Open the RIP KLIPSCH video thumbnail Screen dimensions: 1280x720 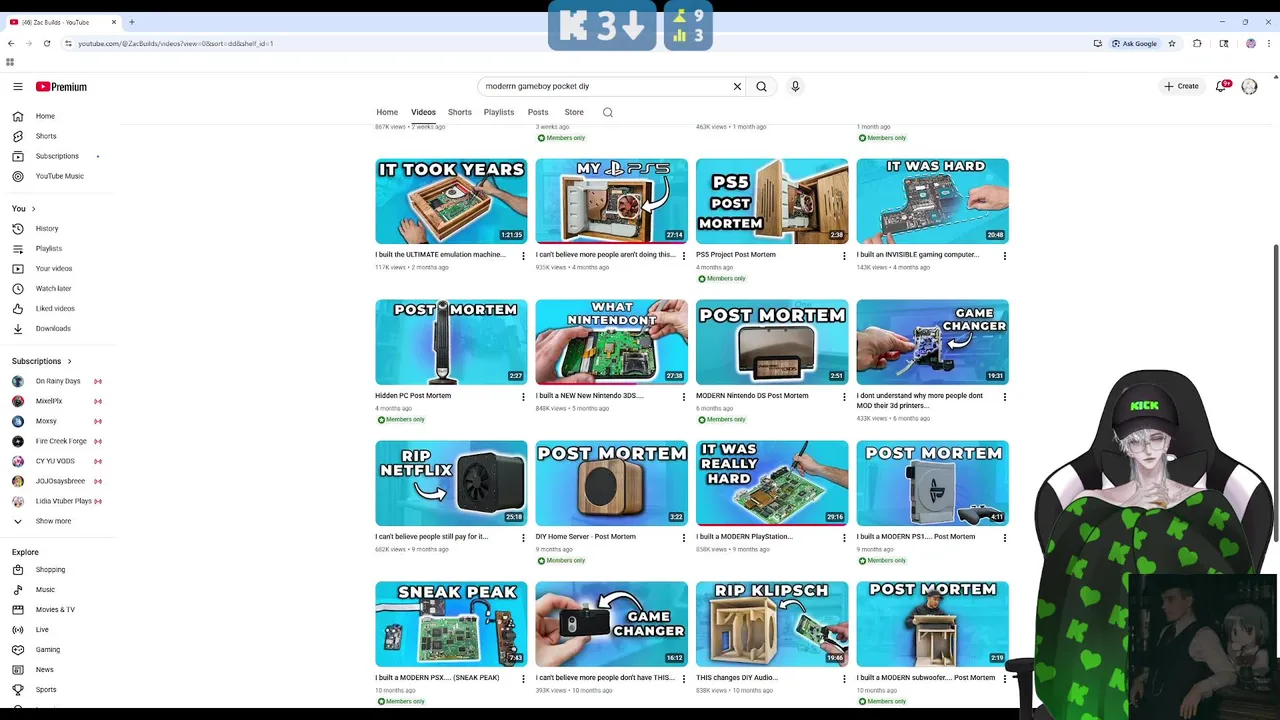point(772,624)
